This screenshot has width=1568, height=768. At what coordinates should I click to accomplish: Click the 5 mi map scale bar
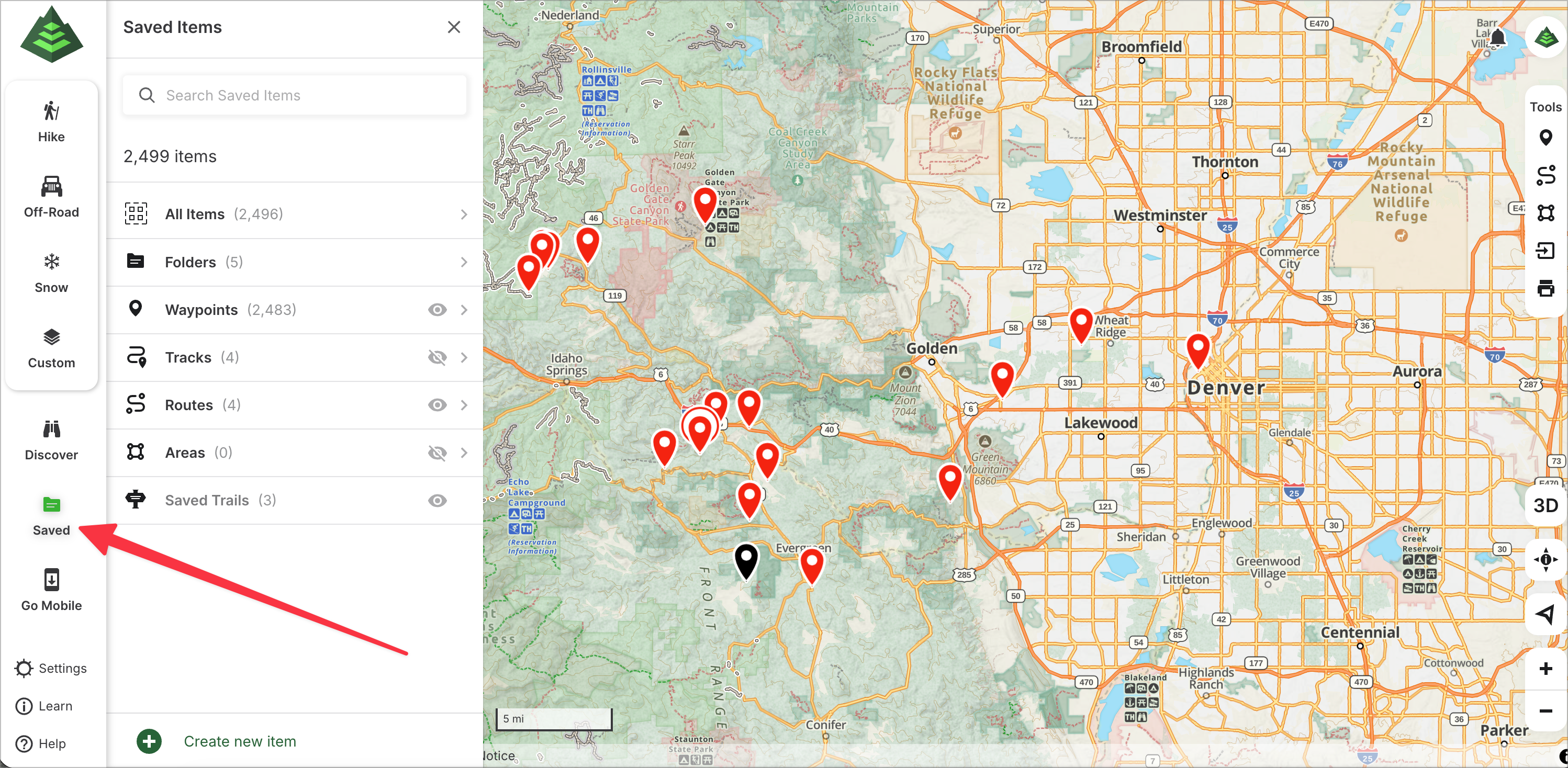pos(553,719)
